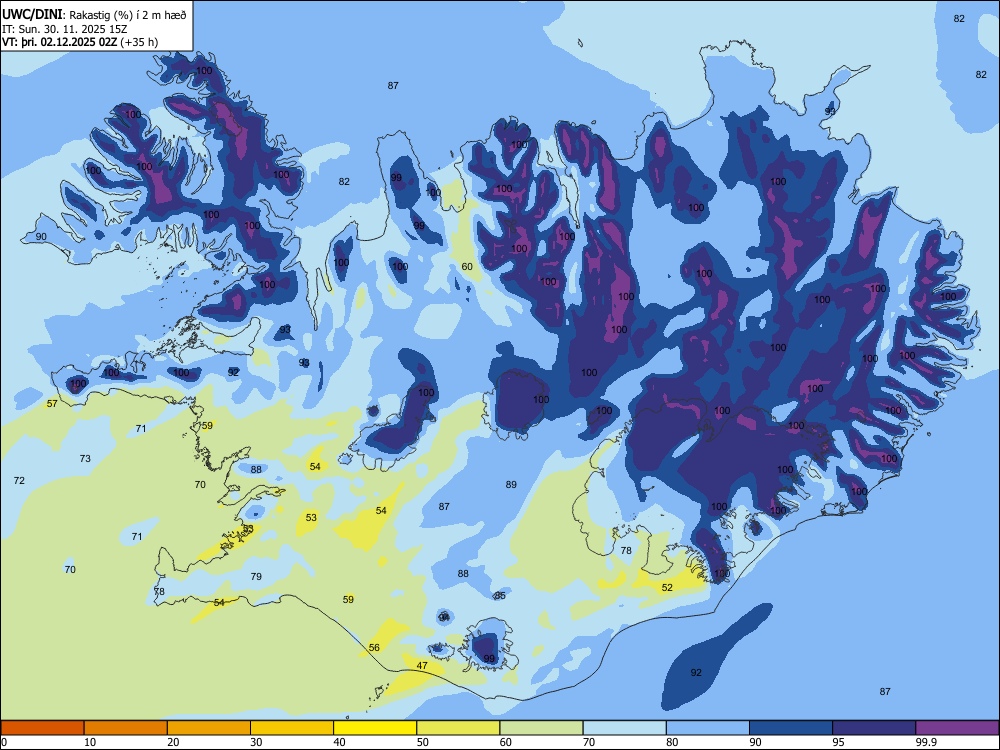This screenshot has width=1000, height=750.
Task: Click the humidity value '47' on the south coast
Action: click(422, 666)
